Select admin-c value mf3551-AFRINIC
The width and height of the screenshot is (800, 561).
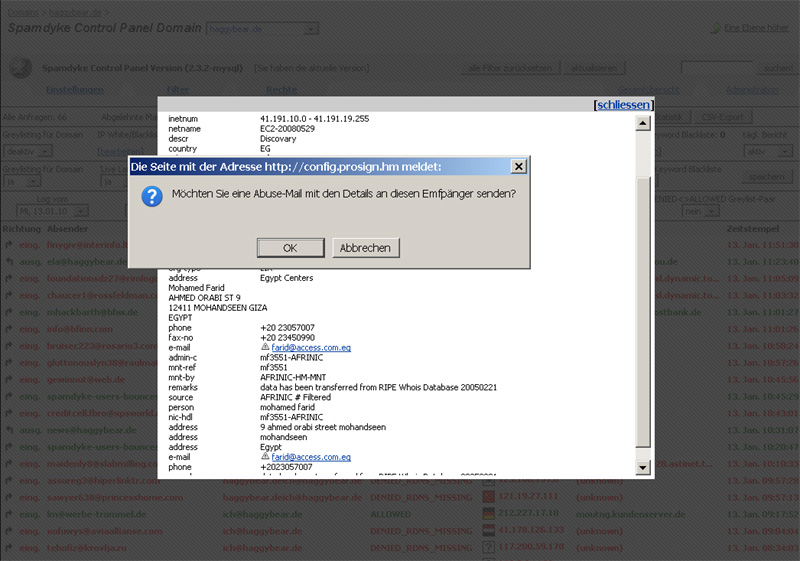coord(291,358)
